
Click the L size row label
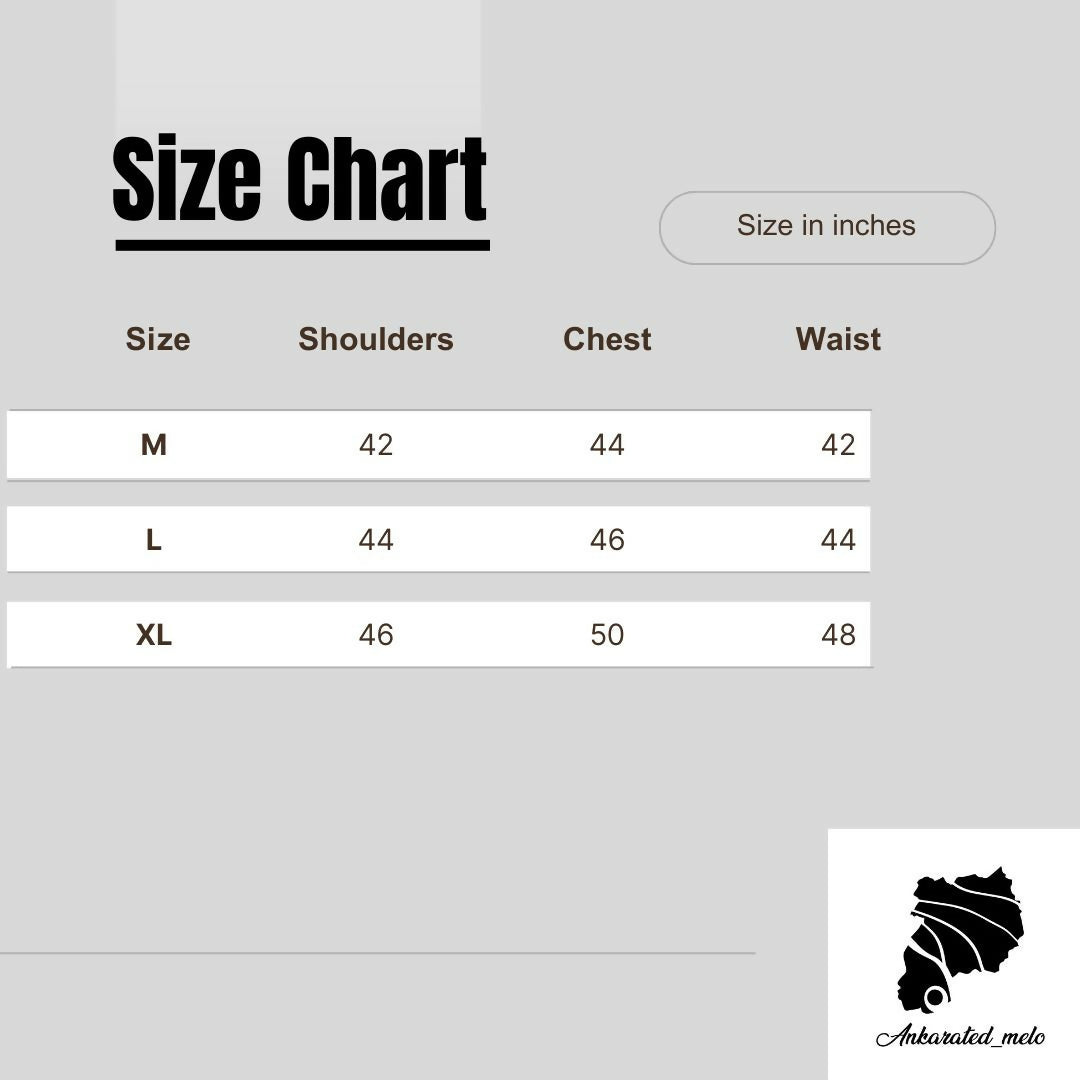[x=153, y=540]
